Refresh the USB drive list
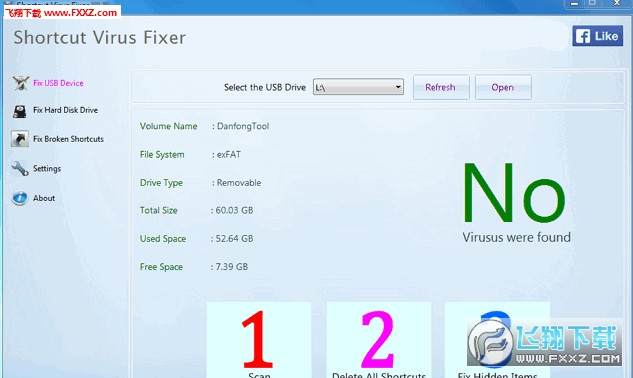The height and width of the screenshot is (378, 633). [x=441, y=87]
